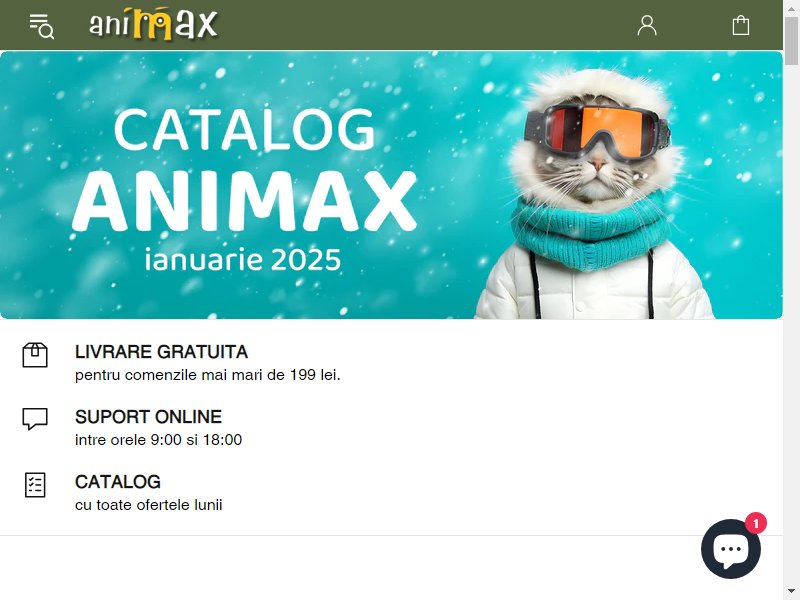Click 'cu toate ofertele lunii' text
This screenshot has height=600, width=800.
148,505
